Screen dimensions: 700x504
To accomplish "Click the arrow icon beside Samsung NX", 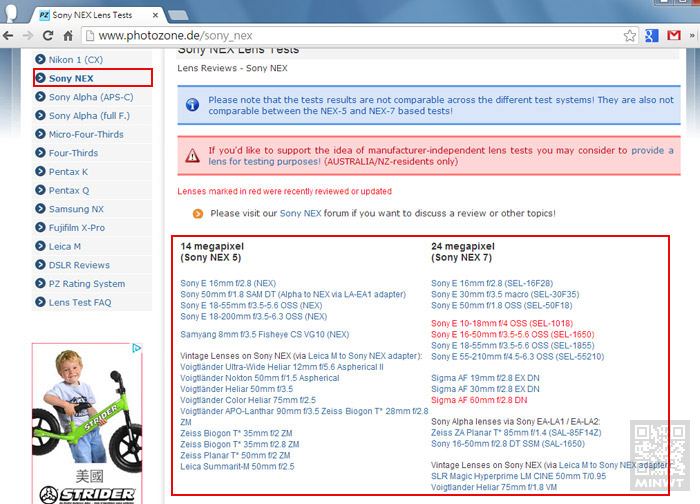I will tap(40, 209).
